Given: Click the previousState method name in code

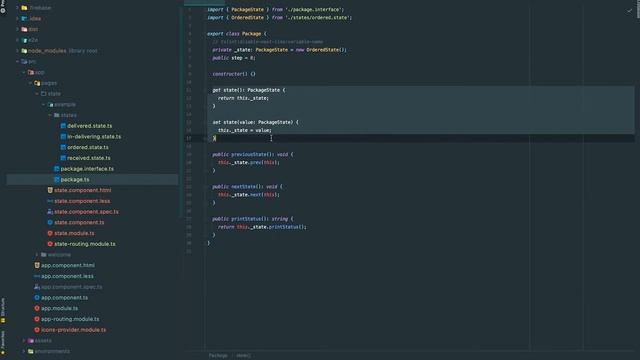Looking at the screenshot, I should [249, 154].
